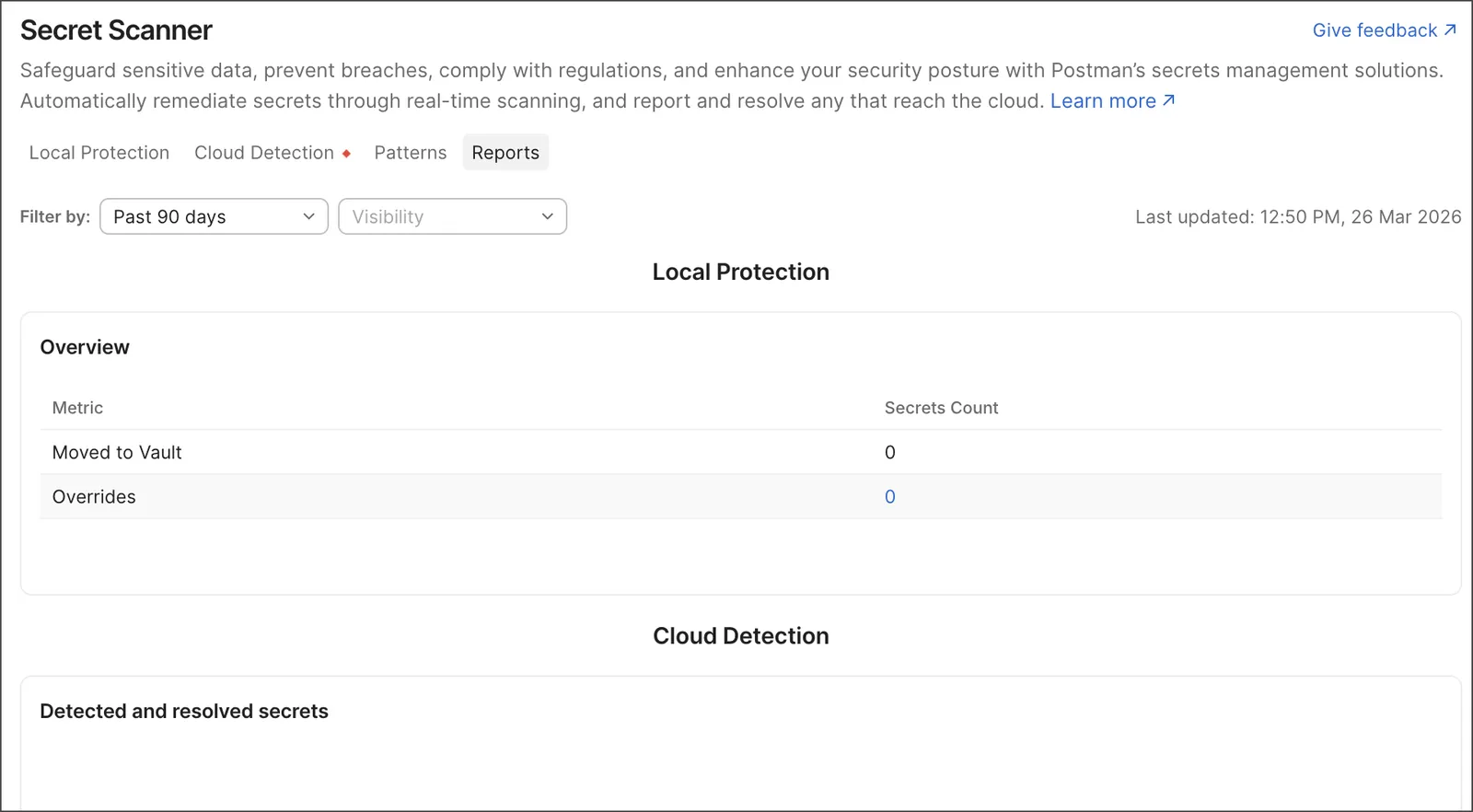Click the Secret Scanner page title
The height and width of the screenshot is (812, 1473).
coord(116,30)
